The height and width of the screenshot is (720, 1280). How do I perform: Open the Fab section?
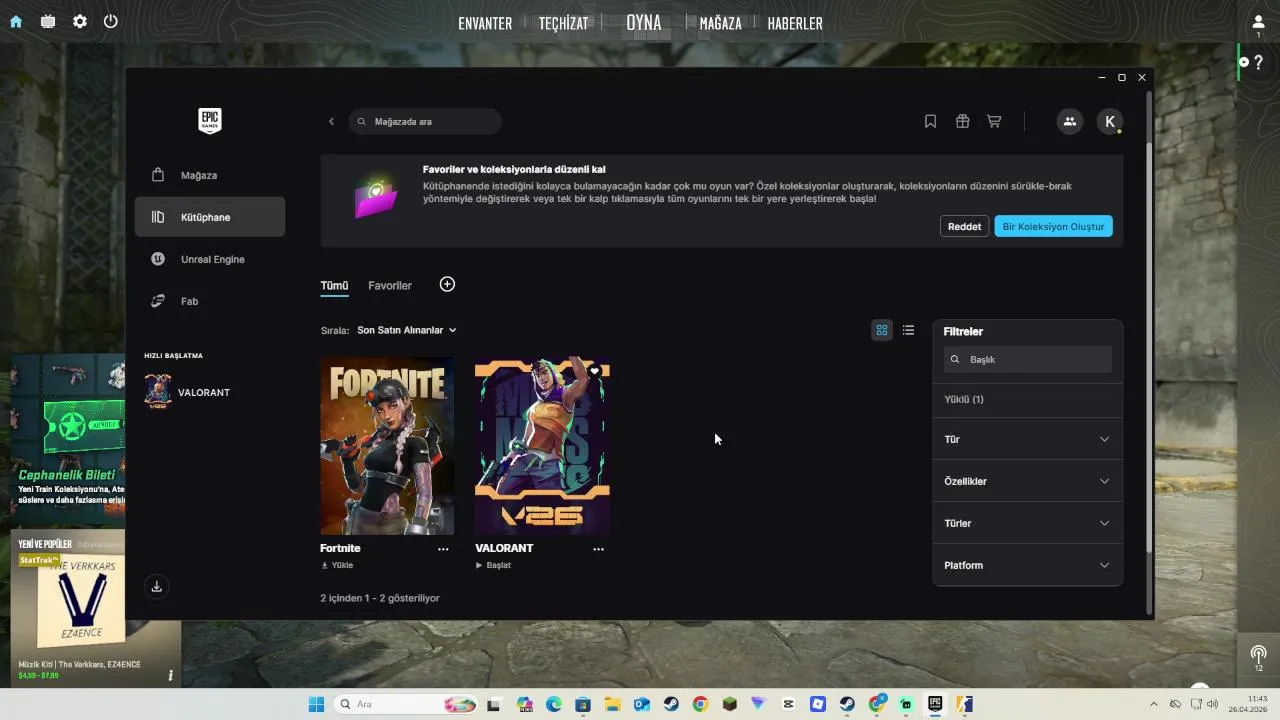(x=210, y=301)
